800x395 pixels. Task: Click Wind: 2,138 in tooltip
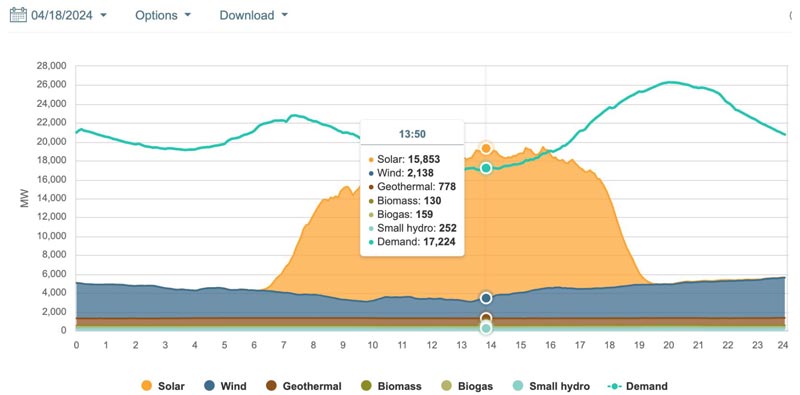tap(401, 173)
